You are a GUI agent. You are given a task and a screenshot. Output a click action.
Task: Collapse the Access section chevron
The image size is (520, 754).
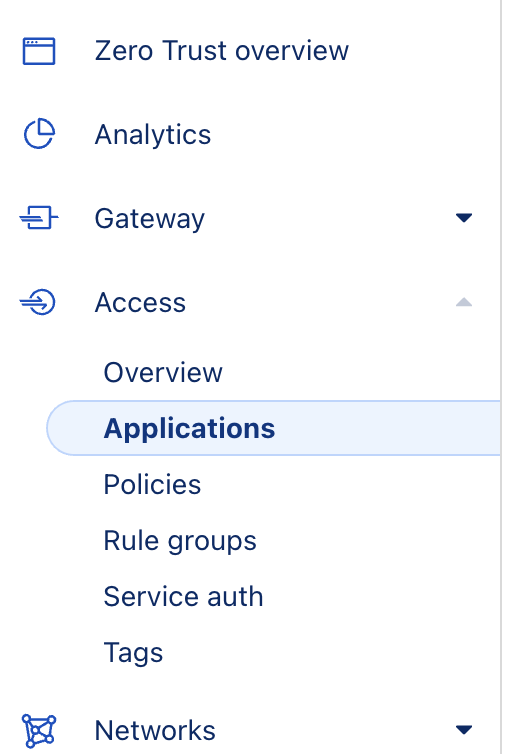click(464, 302)
